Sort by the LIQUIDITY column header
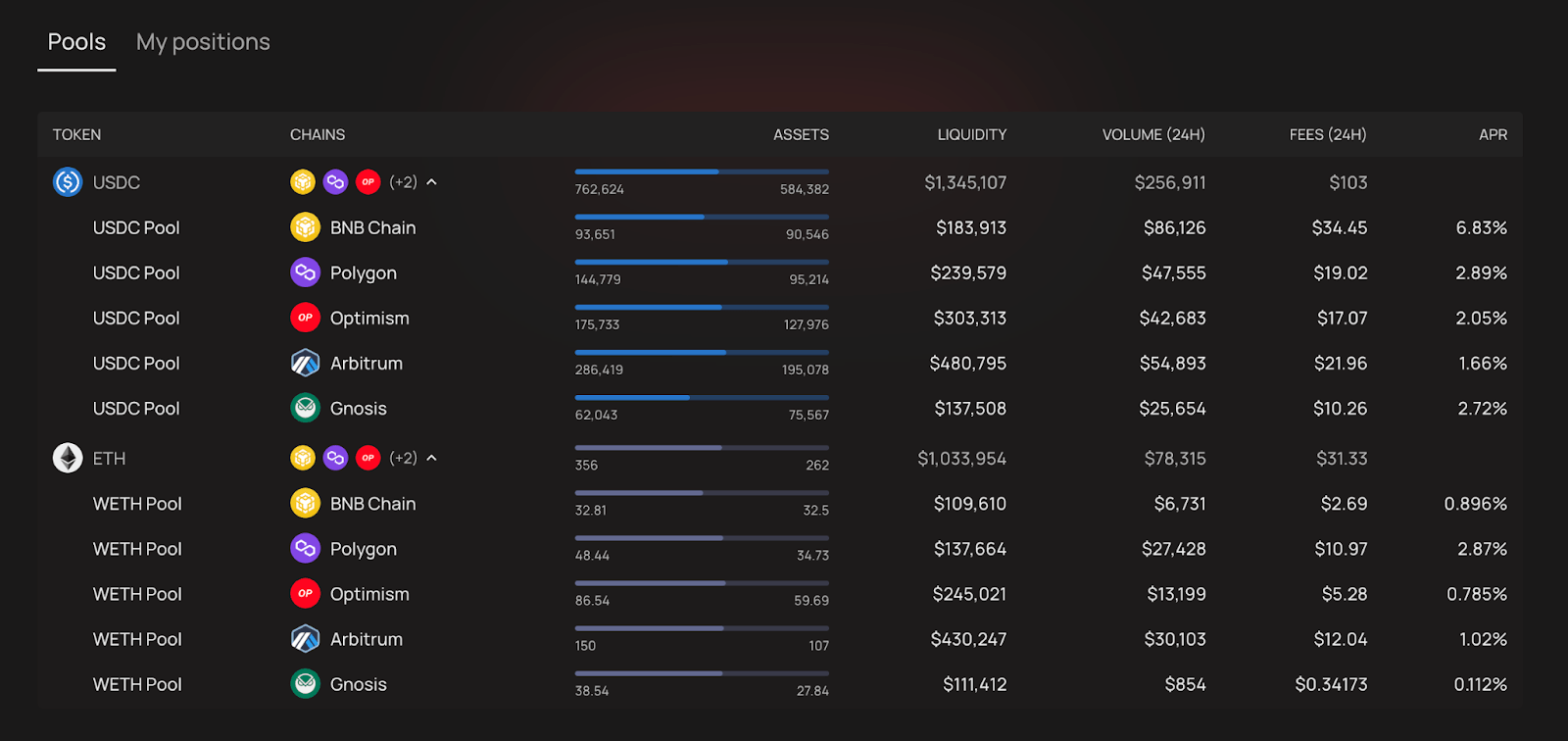 971,134
